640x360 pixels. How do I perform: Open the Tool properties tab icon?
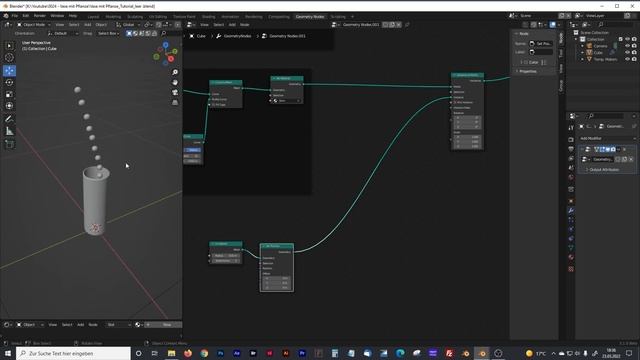pyautogui.click(x=571, y=128)
